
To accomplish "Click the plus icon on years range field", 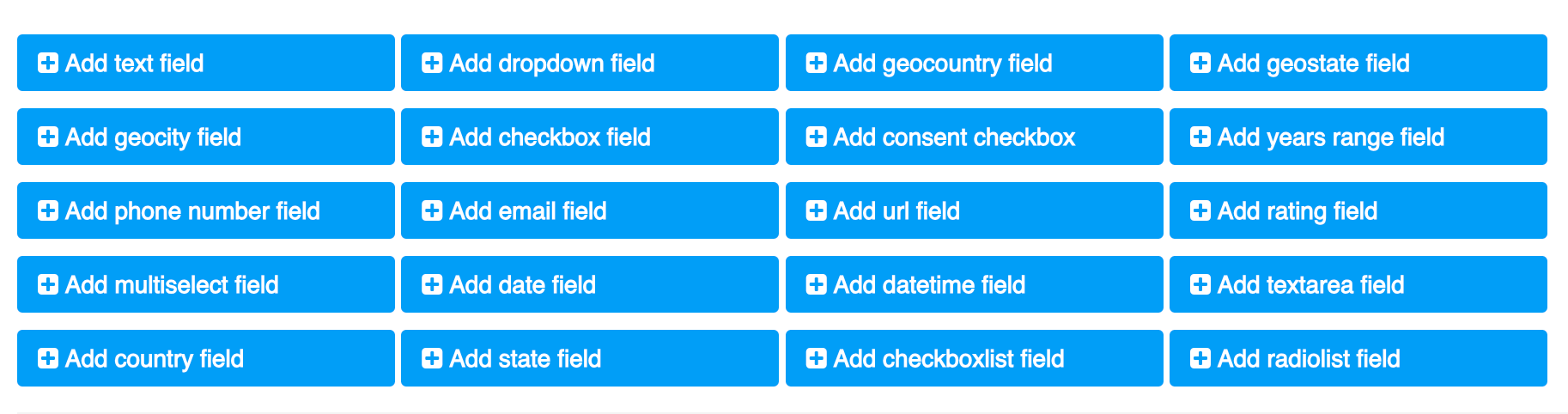I will click(x=1200, y=137).
